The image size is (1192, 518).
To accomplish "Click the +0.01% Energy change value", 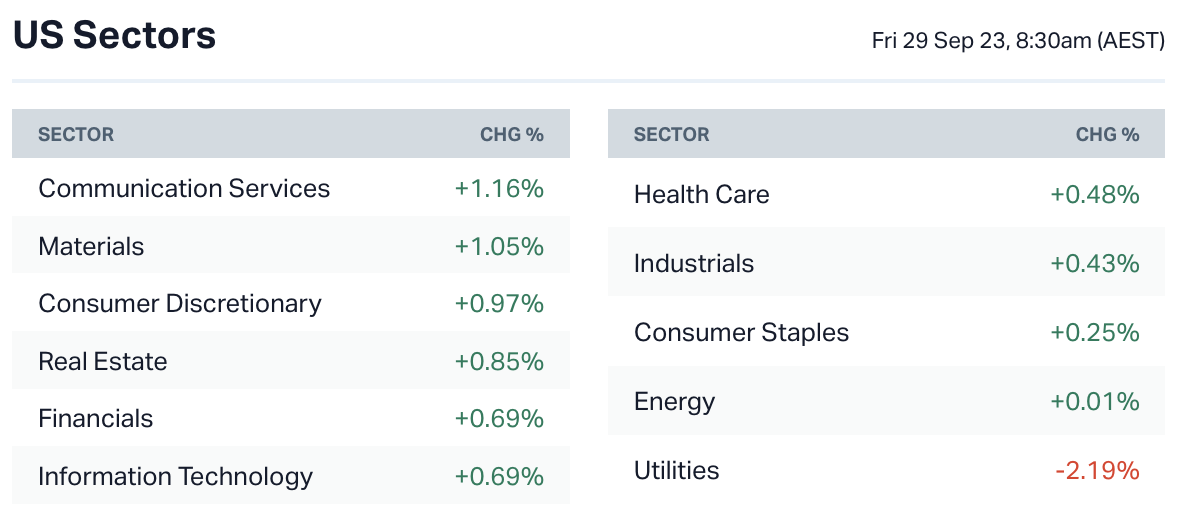I will pyautogui.click(x=1094, y=402).
